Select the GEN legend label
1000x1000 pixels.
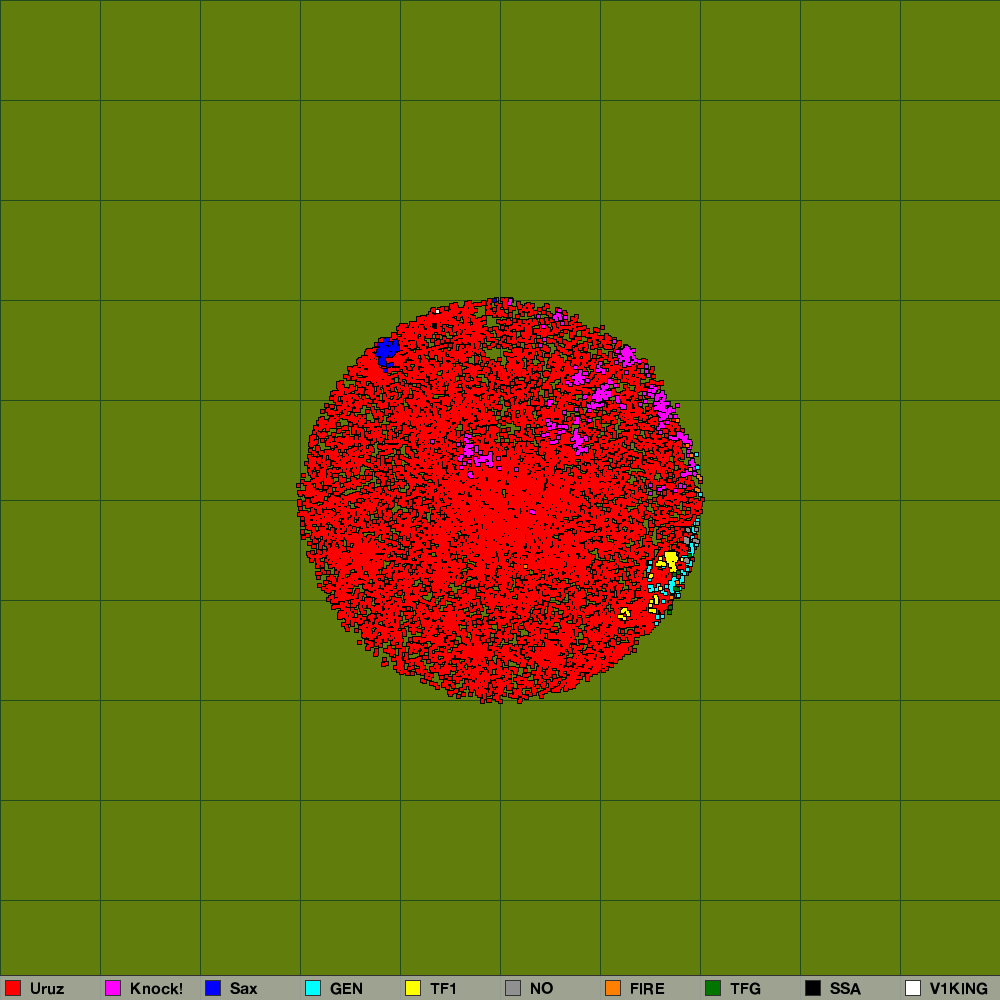point(346,989)
